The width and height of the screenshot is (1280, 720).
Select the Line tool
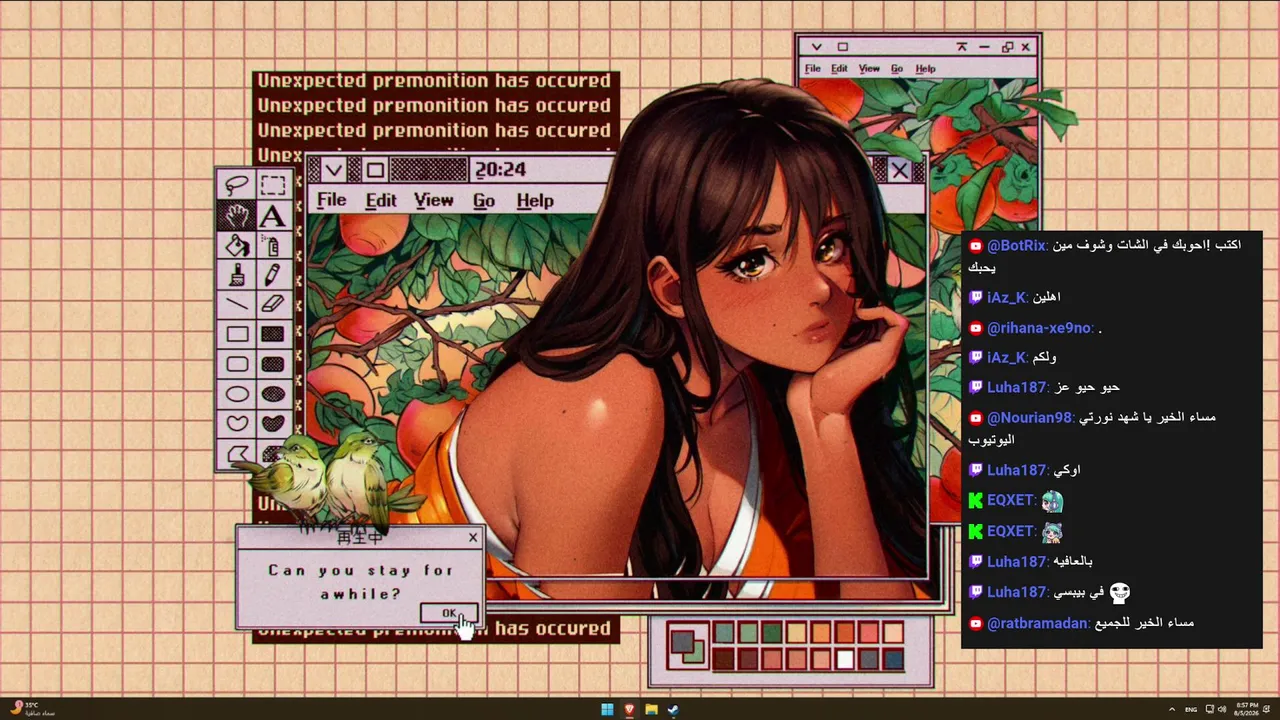click(x=237, y=304)
